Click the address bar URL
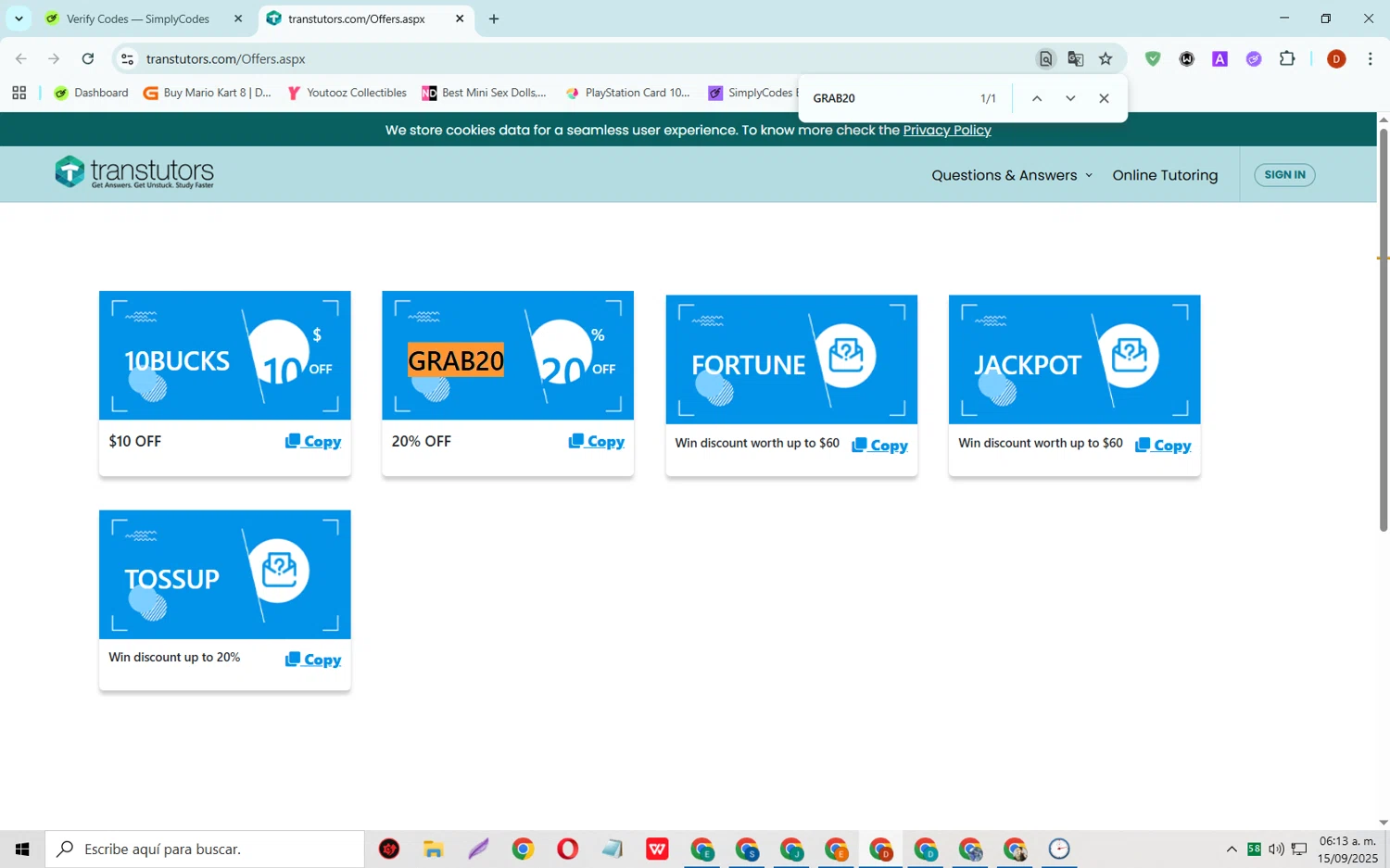1390x868 pixels. pyautogui.click(x=226, y=58)
